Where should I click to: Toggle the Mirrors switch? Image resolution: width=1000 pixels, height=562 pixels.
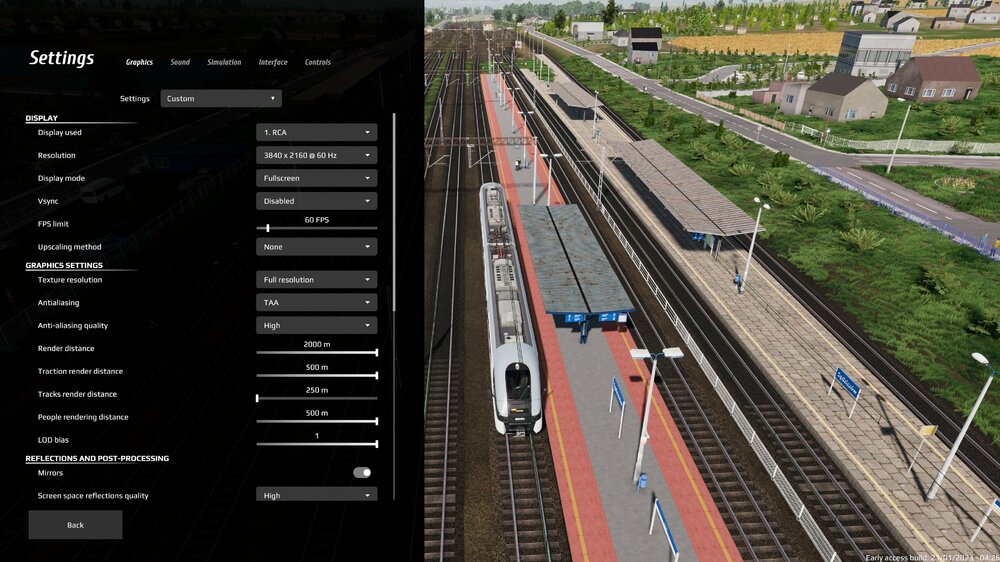[x=362, y=473]
